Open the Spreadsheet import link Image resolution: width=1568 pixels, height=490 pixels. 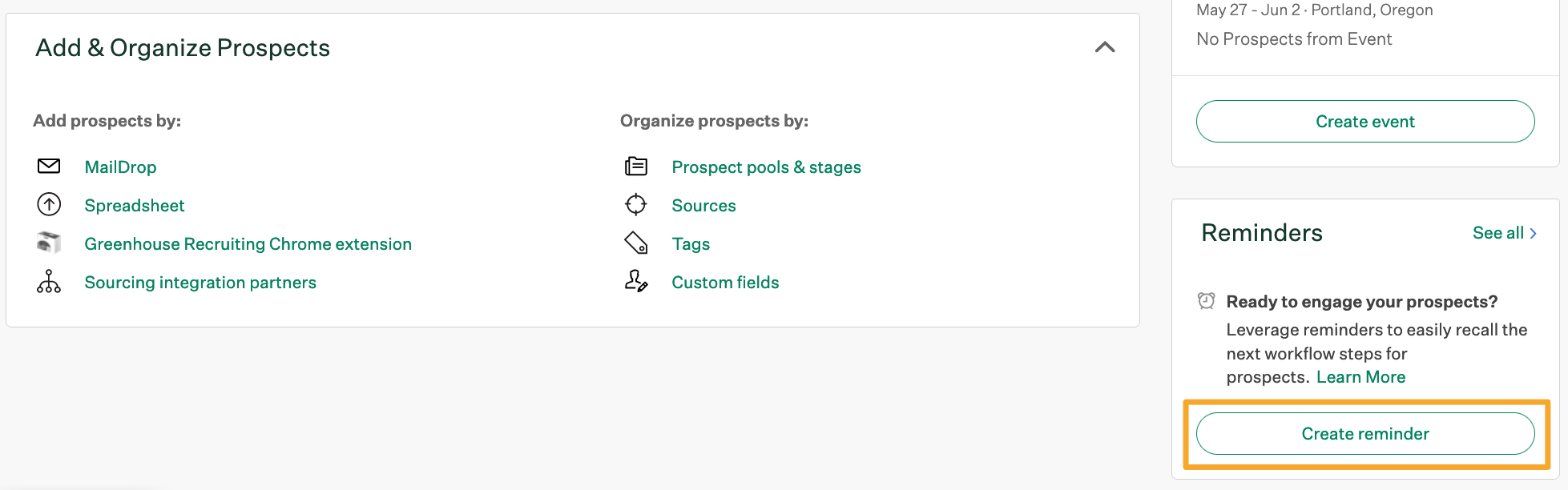click(x=134, y=205)
